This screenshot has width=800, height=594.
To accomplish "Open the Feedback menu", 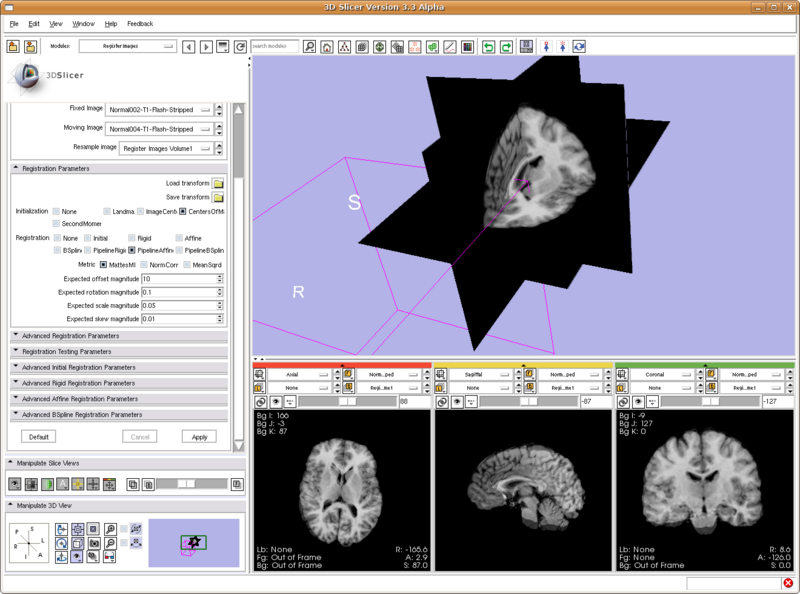I will click(x=140, y=23).
